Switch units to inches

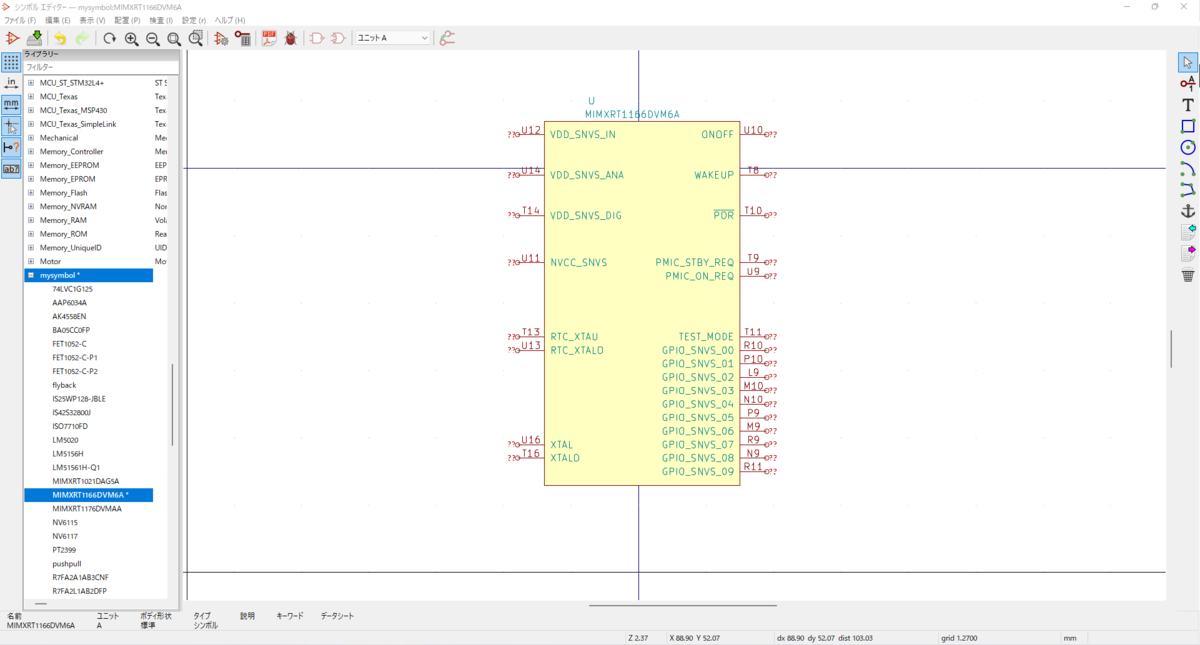(11, 83)
